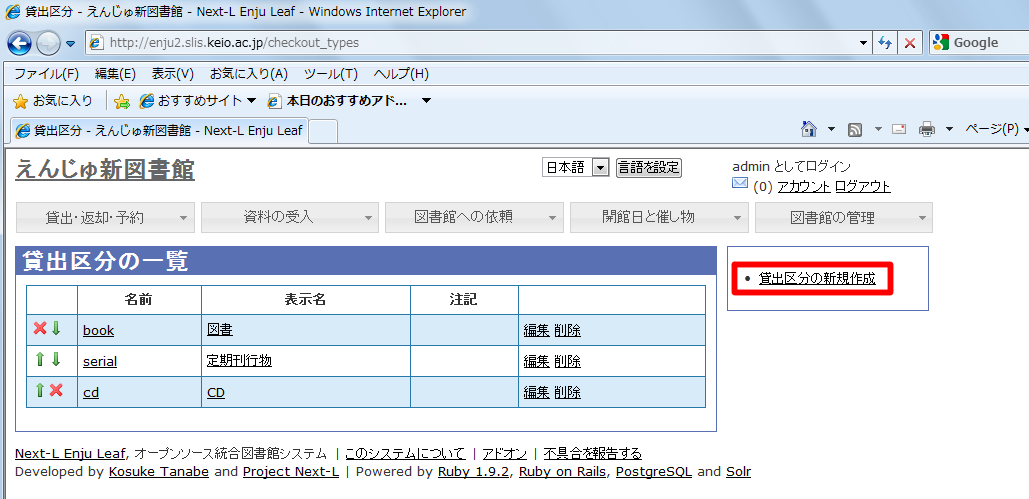Open the お気に入り(A) menu

[x=249, y=74]
